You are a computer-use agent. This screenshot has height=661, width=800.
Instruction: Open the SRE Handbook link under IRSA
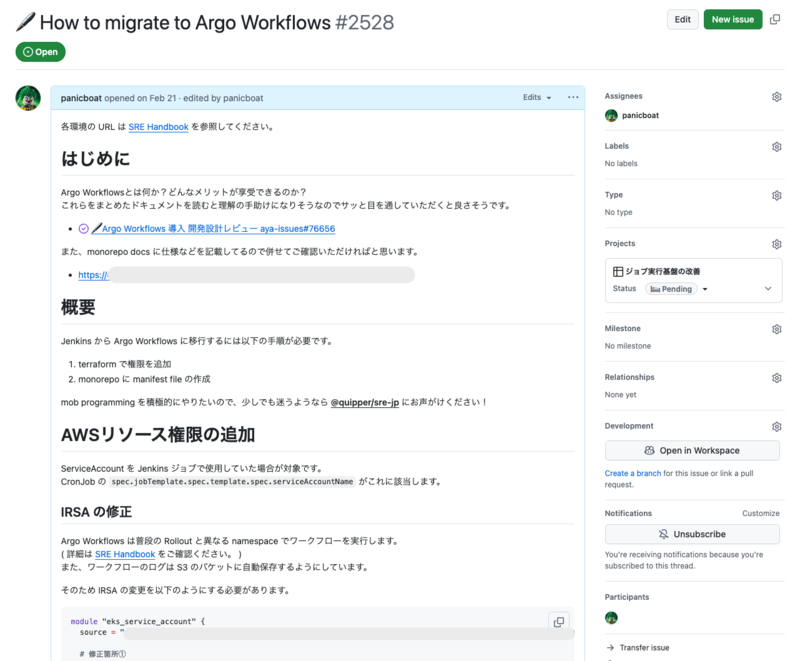tap(124, 554)
